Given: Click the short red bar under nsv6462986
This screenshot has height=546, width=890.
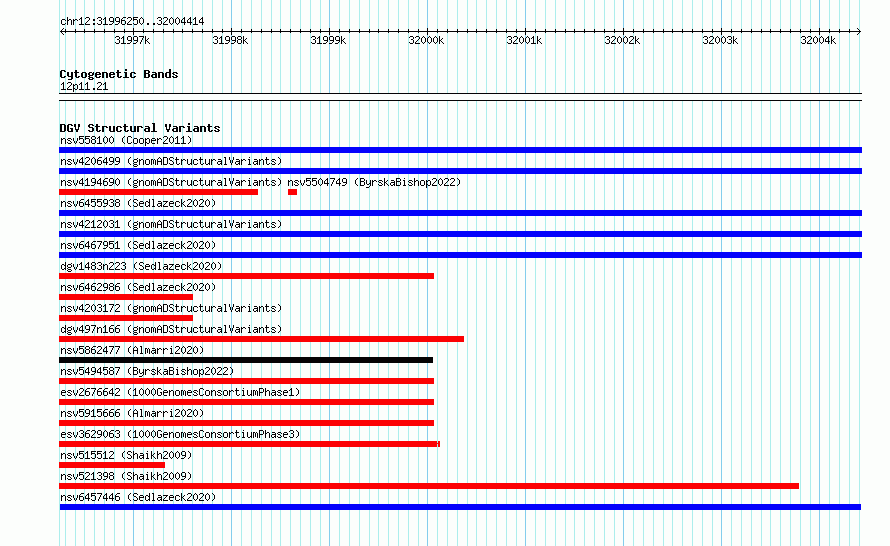Looking at the screenshot, I should point(126,297).
